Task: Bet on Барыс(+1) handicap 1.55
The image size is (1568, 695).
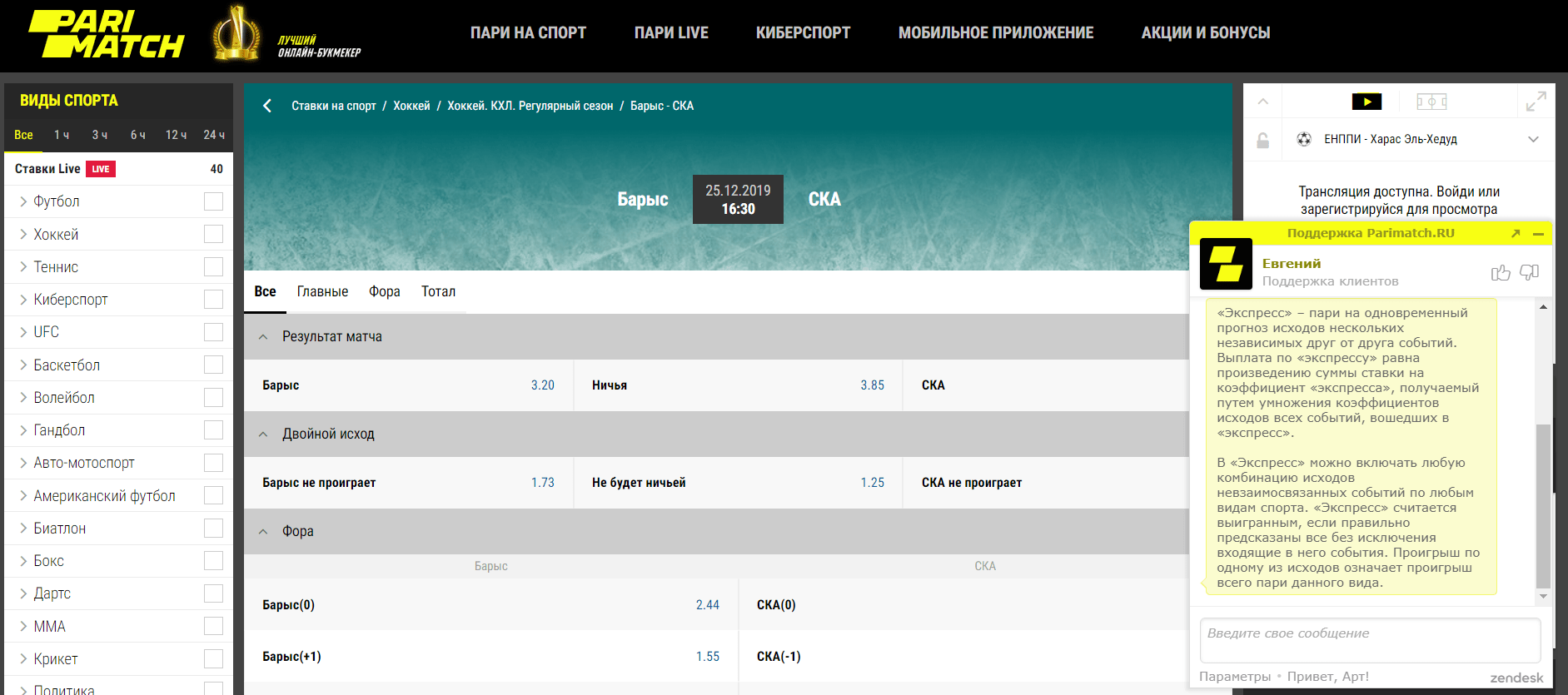Action: pyautogui.click(x=490, y=657)
